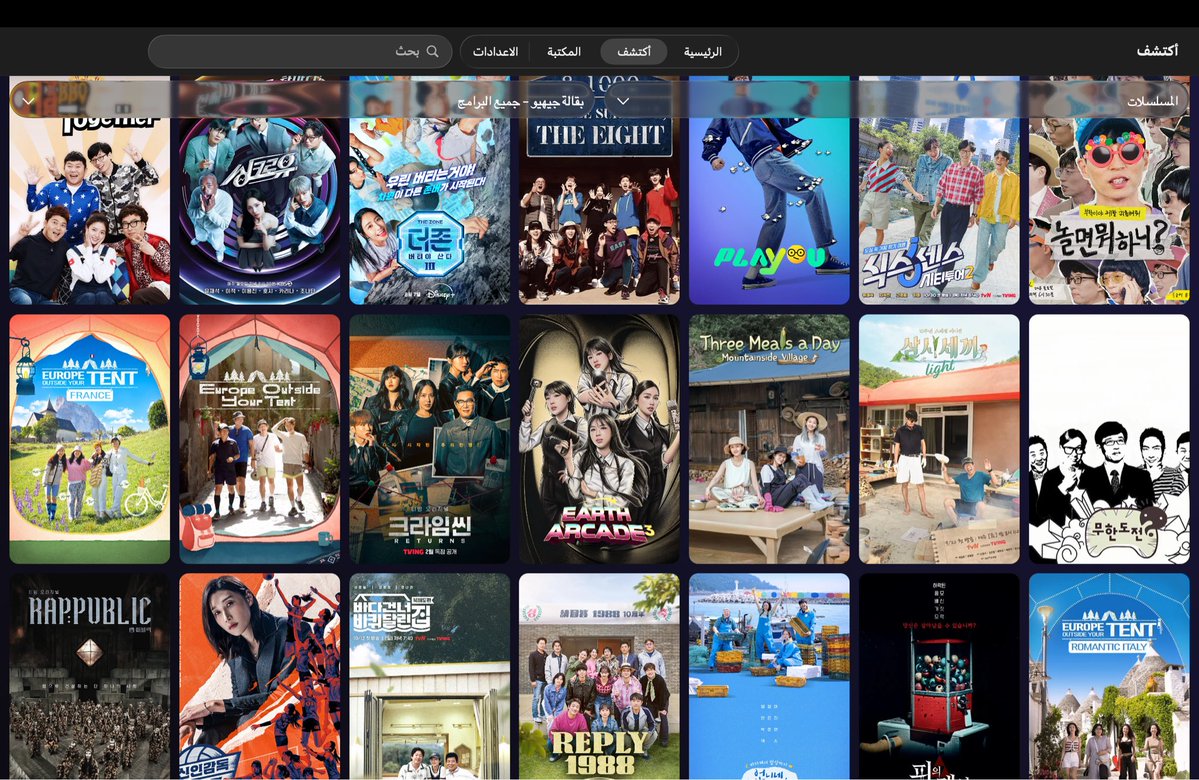This screenshot has width=1199, height=780.
Task: Click the أكتشف page heading text
Action: (1157, 50)
